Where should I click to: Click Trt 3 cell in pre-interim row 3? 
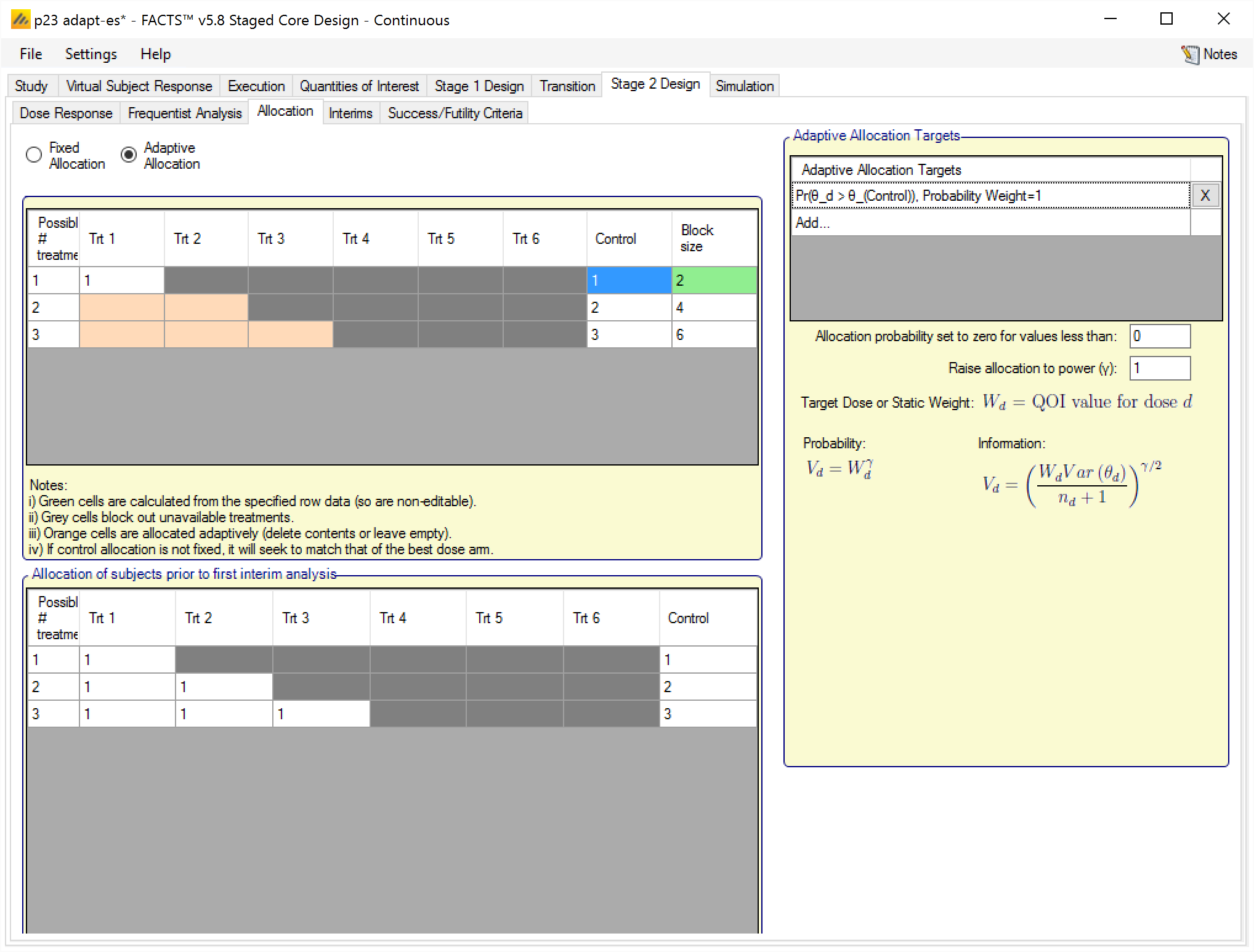click(320, 714)
